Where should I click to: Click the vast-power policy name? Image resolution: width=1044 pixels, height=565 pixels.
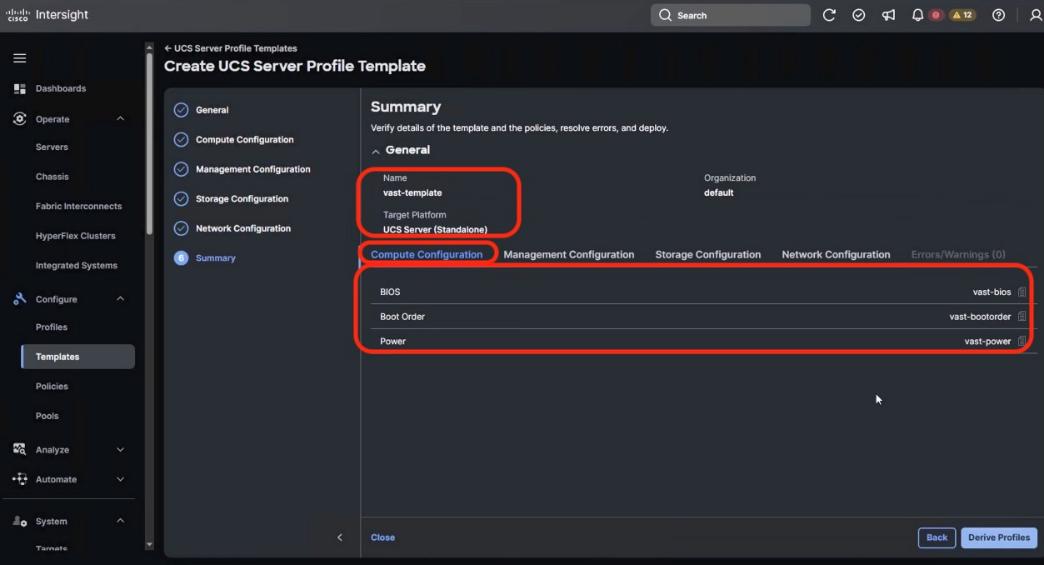(987, 341)
